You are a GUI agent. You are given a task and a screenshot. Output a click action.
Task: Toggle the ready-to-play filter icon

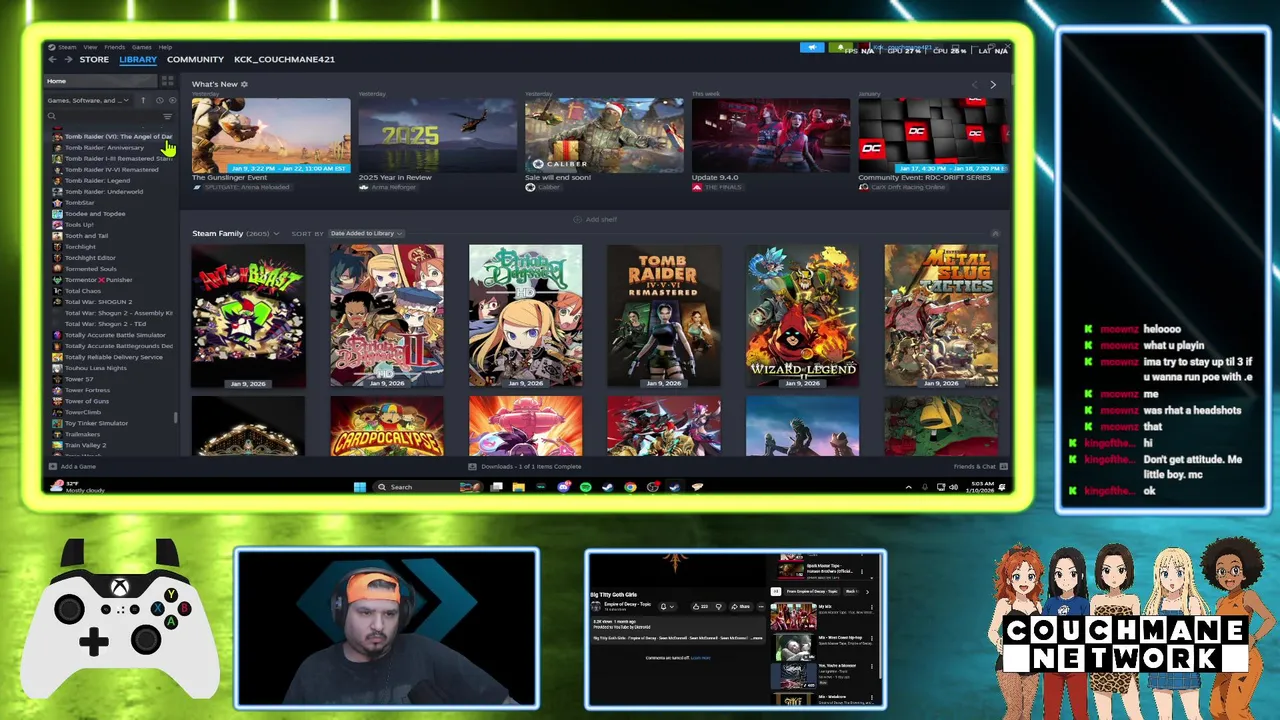click(172, 100)
